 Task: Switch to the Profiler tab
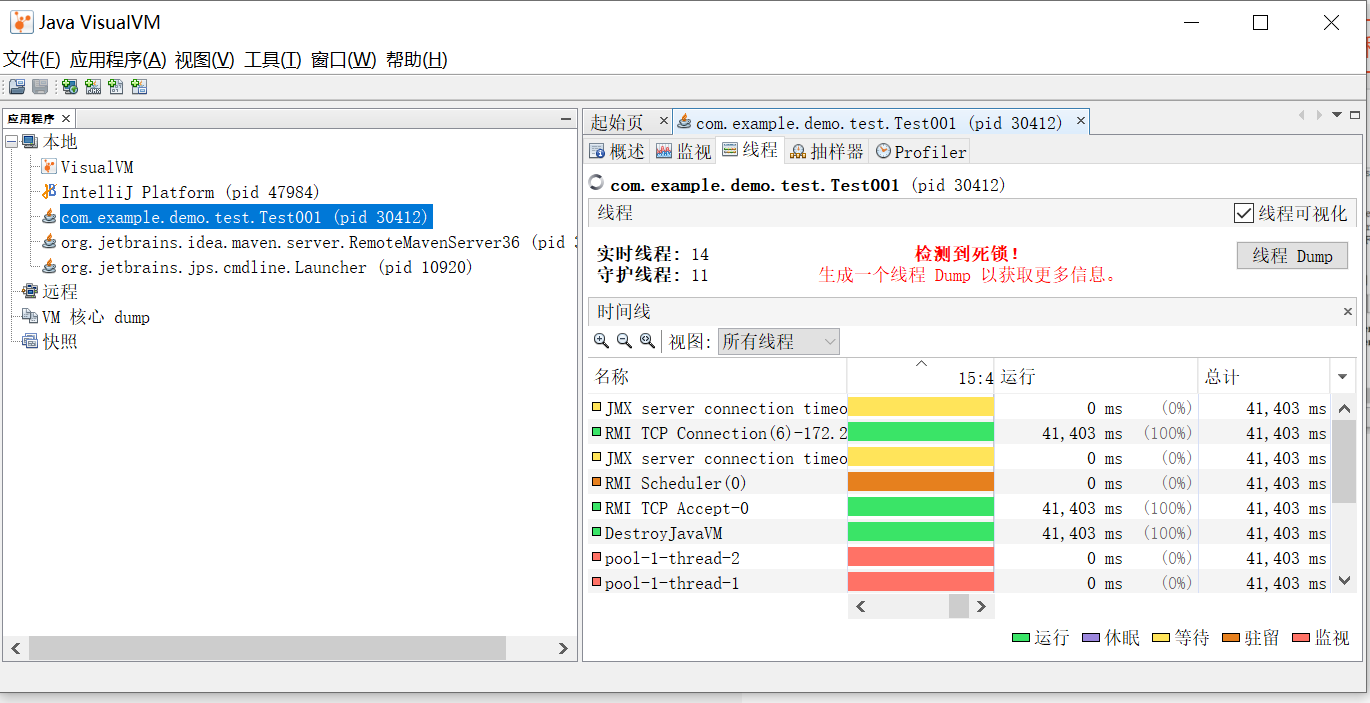click(x=920, y=151)
